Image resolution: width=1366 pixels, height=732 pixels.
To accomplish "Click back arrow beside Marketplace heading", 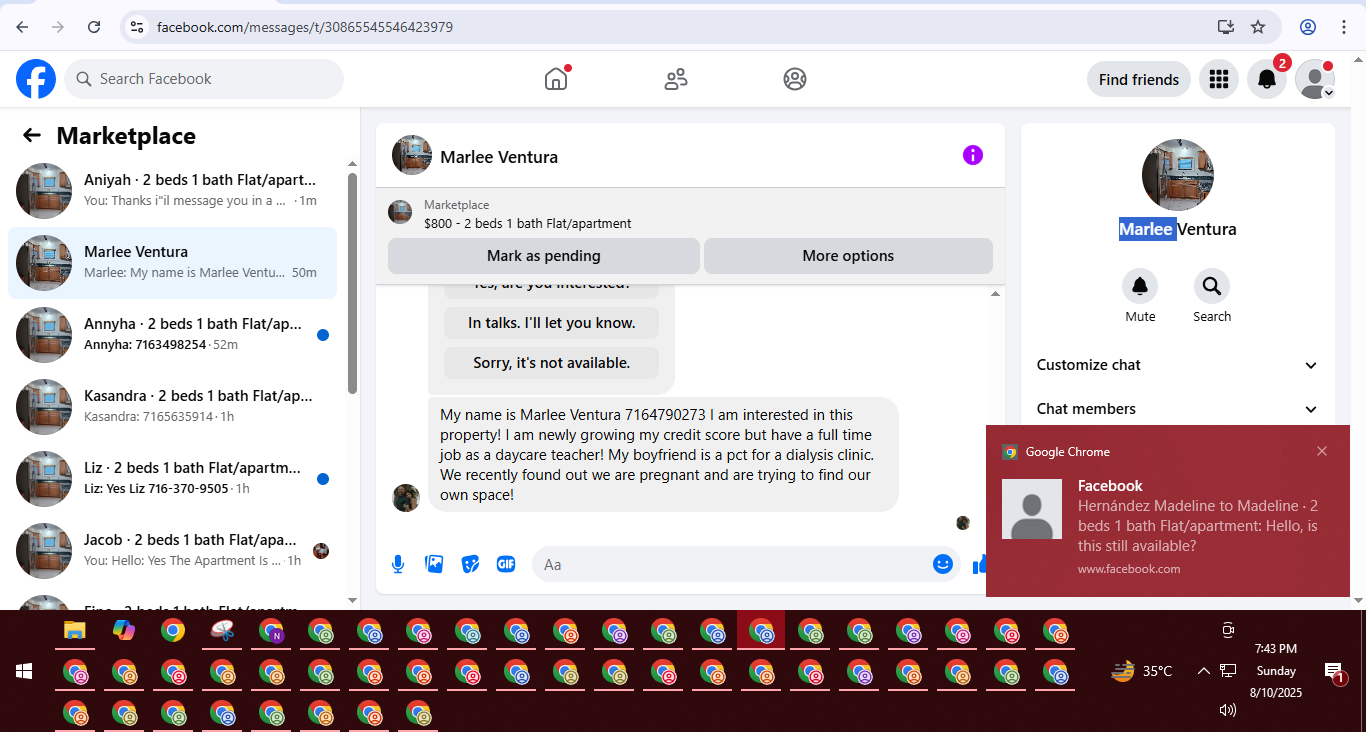I will tap(32, 136).
